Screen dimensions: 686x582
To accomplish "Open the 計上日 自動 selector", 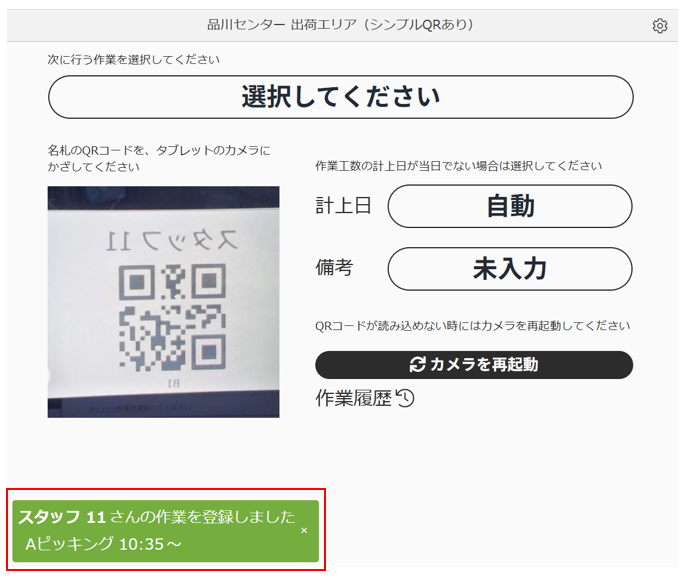I will coord(510,206).
